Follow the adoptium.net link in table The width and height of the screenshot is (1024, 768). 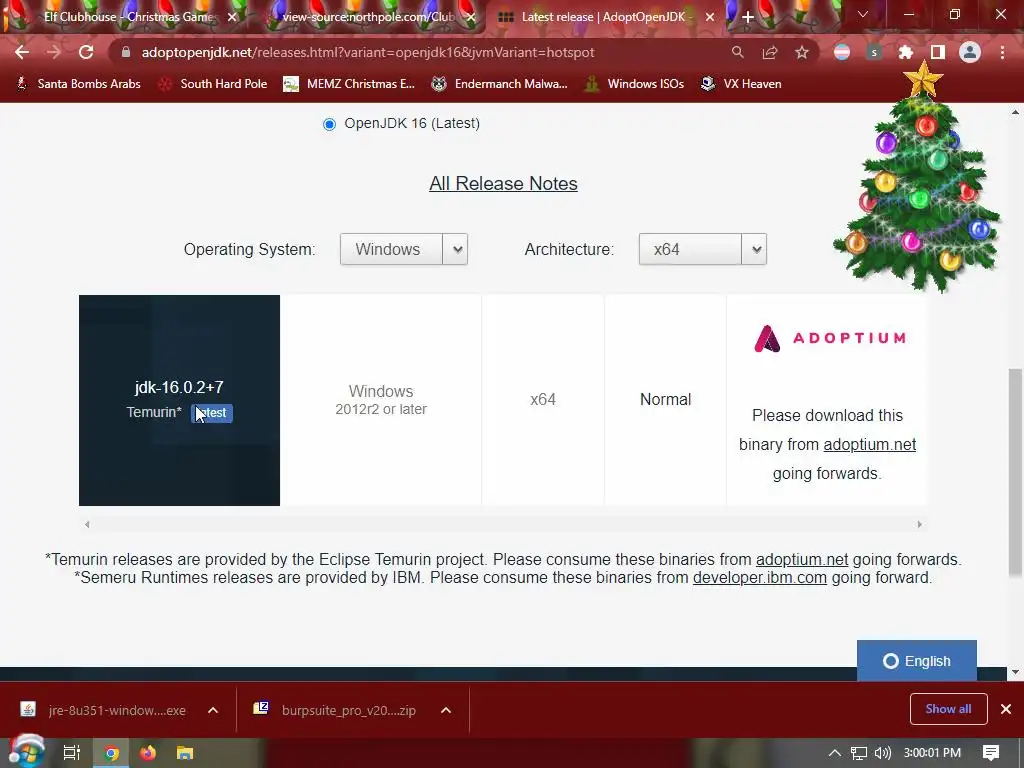coord(869,445)
